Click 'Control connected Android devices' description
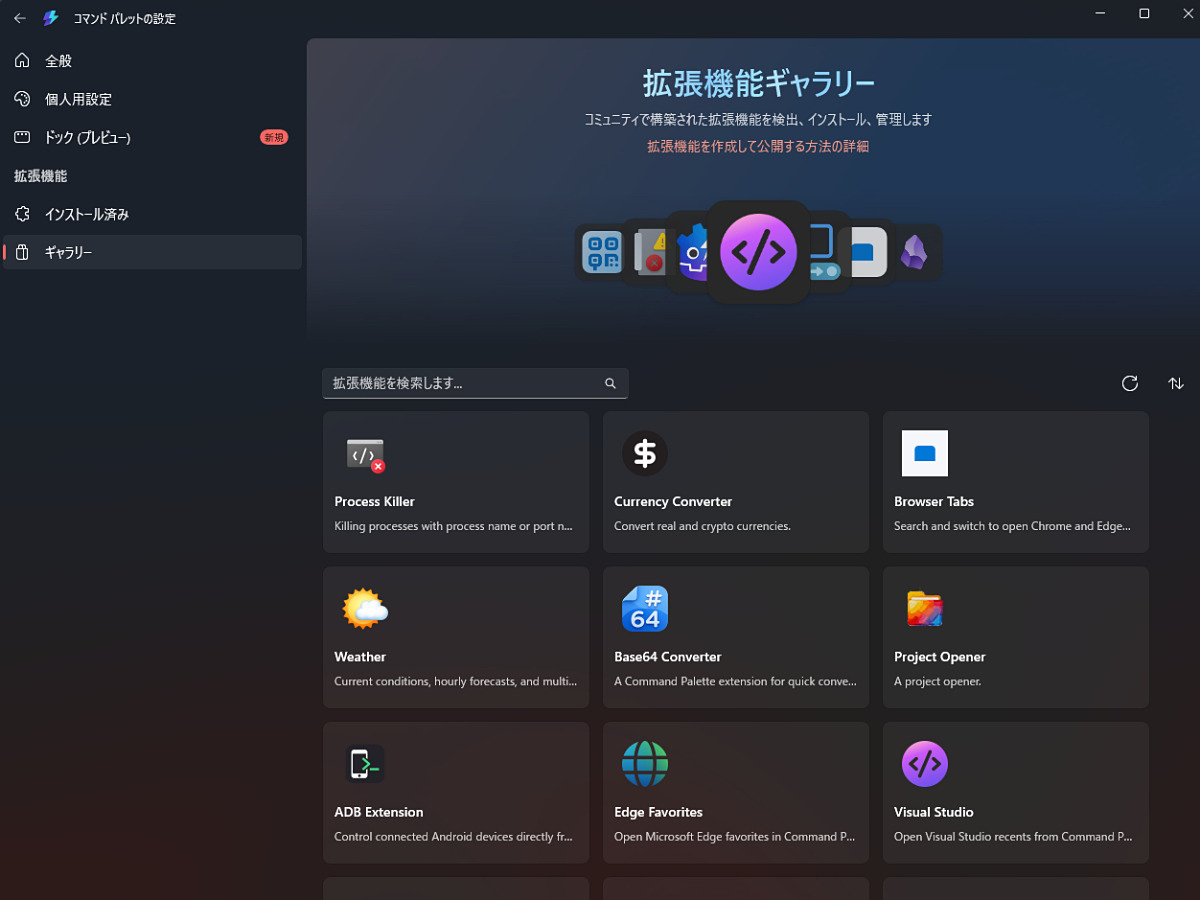Screen dimensions: 1200x900 (455, 837)
